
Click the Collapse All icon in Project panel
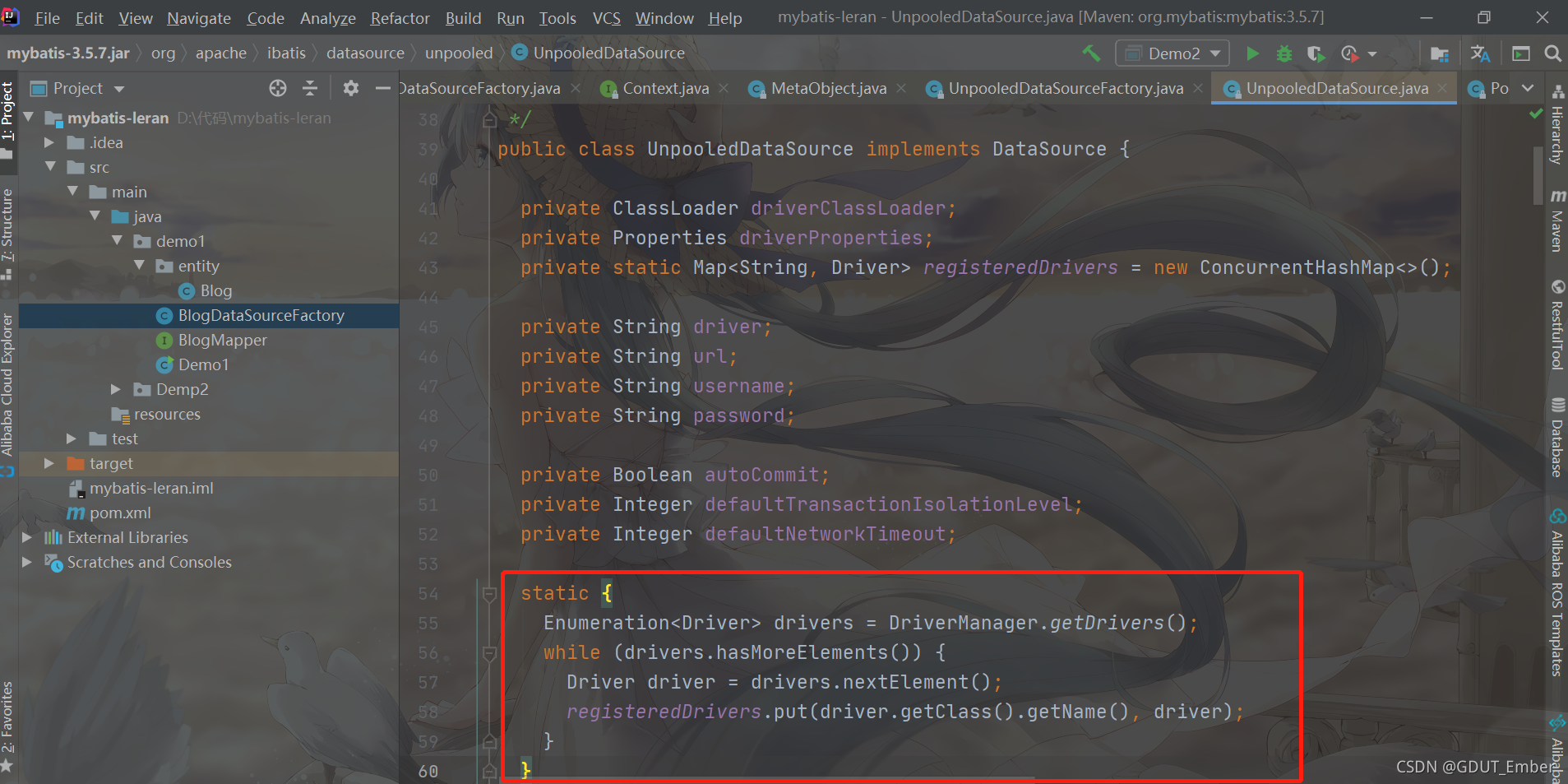tap(310, 88)
